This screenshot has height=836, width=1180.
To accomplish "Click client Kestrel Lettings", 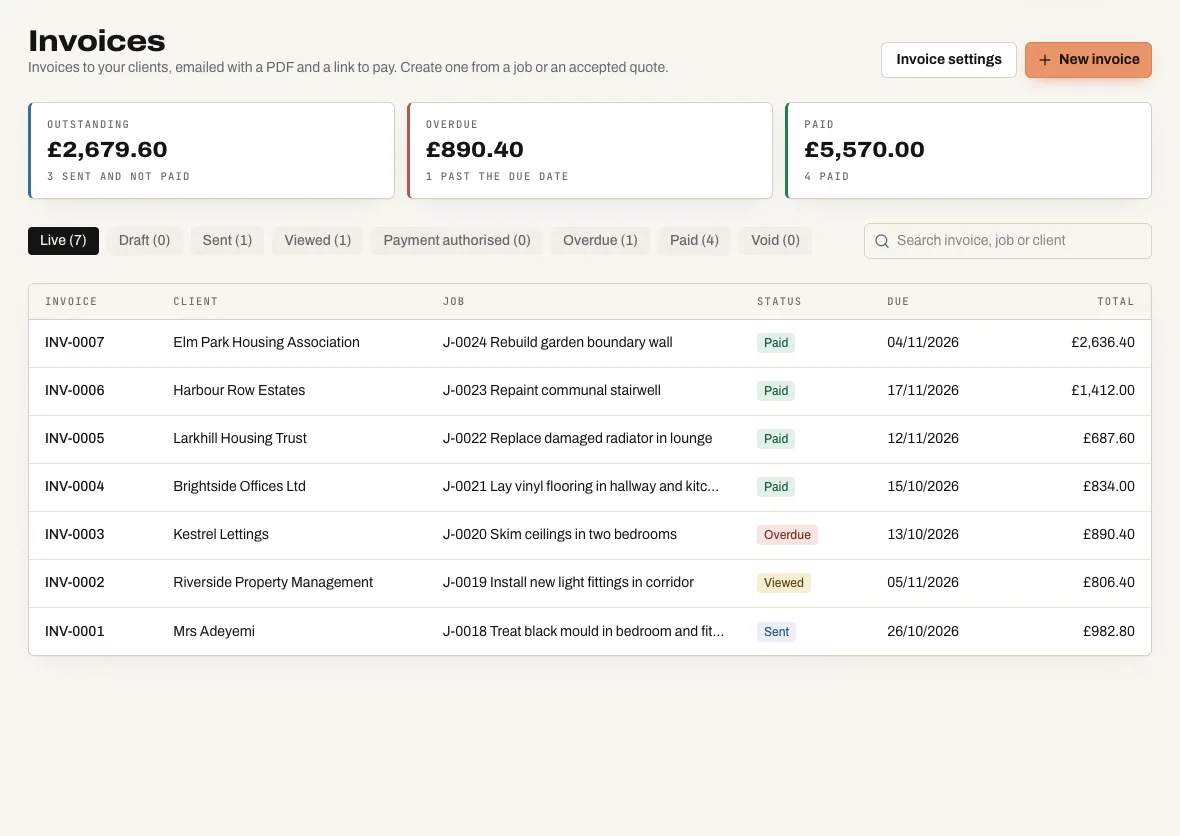I will (220, 535).
